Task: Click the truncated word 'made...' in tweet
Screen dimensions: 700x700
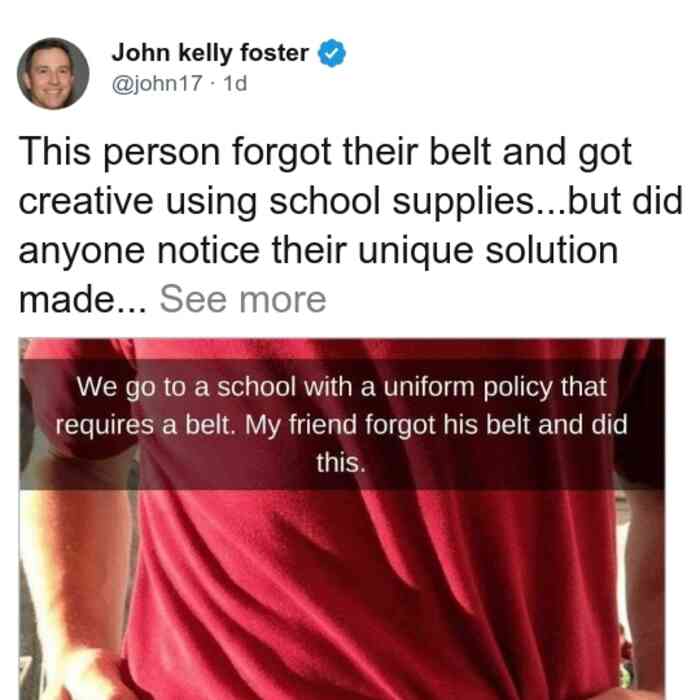Action: tap(83, 300)
